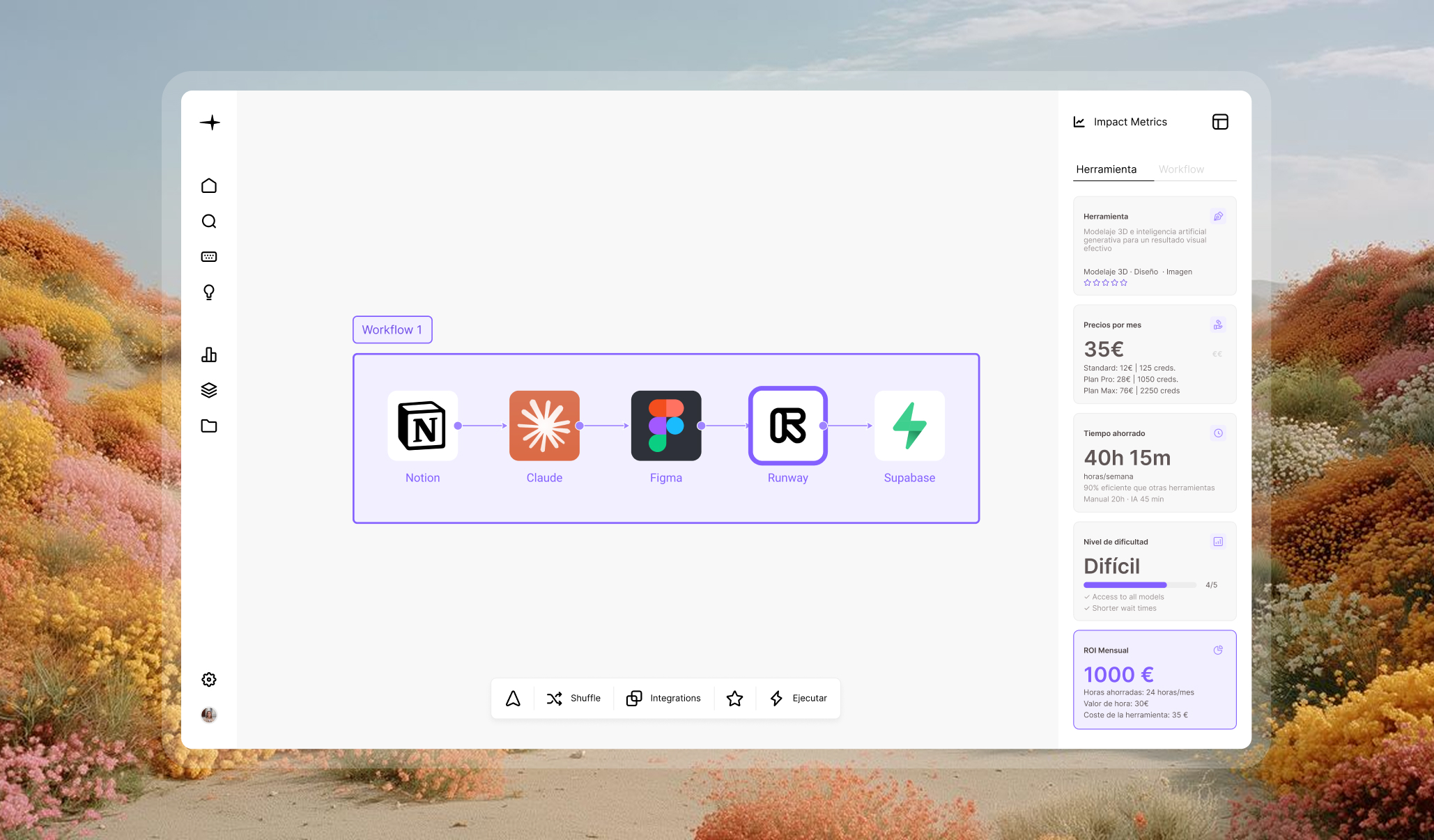Click the Workflow 1 label tag
This screenshot has height=840, width=1434.
pyautogui.click(x=392, y=329)
